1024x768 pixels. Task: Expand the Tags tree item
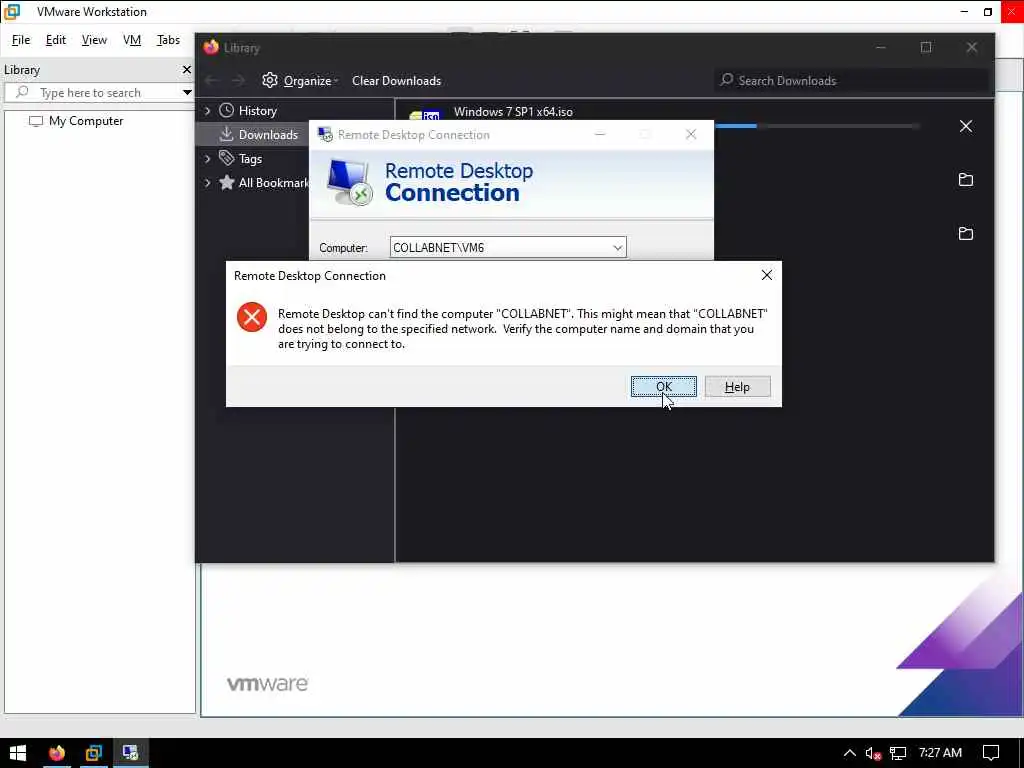pos(208,159)
